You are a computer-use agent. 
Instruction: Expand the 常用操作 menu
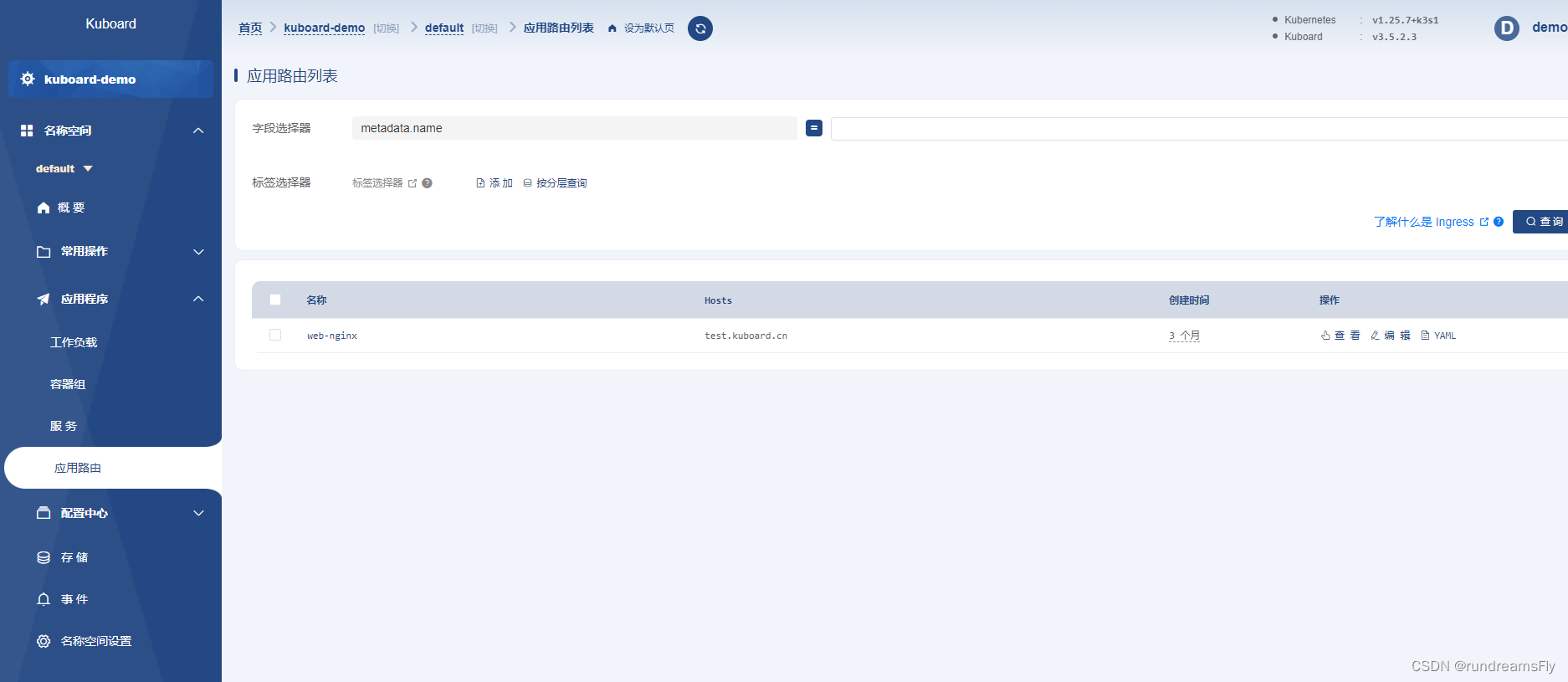point(198,251)
